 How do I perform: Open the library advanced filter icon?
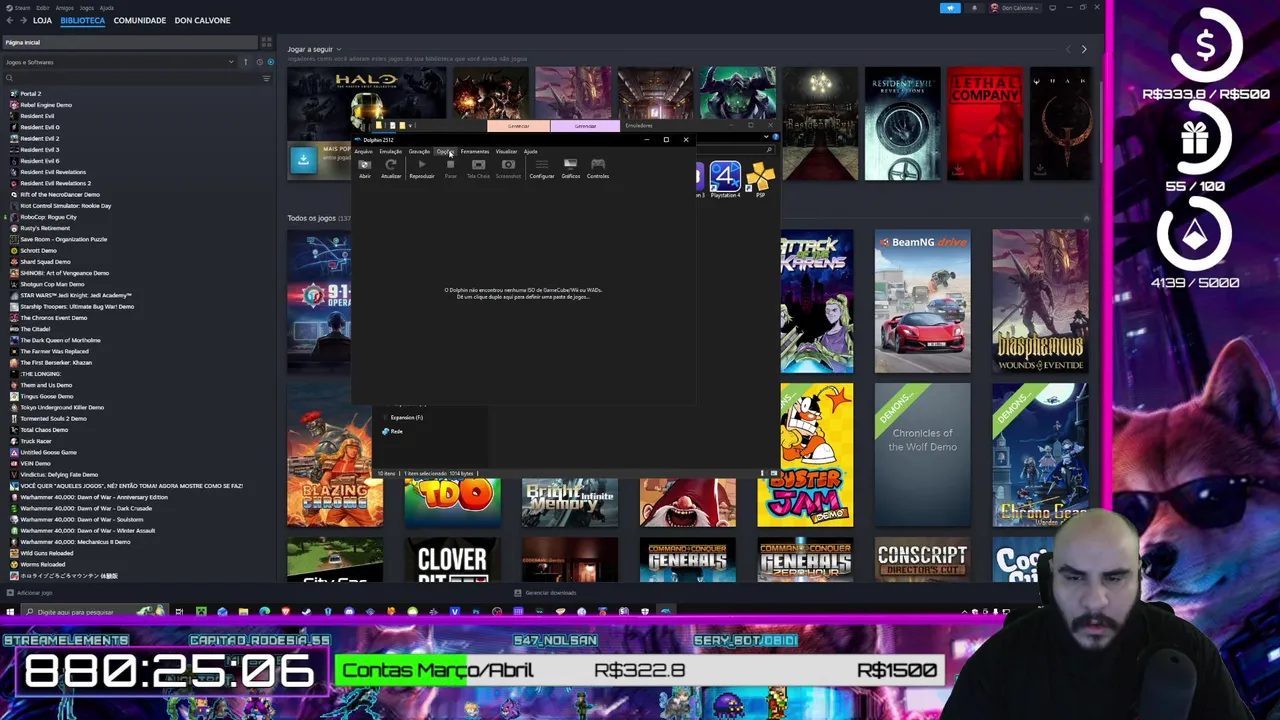click(266, 78)
